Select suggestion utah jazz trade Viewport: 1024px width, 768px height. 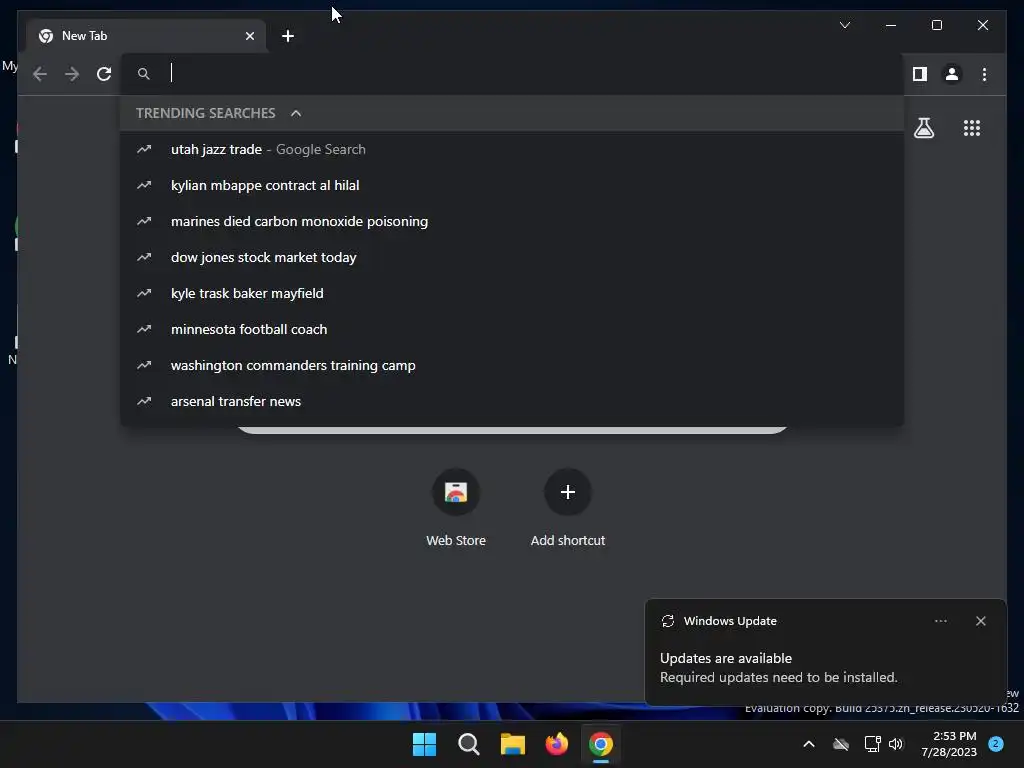tap(512, 149)
